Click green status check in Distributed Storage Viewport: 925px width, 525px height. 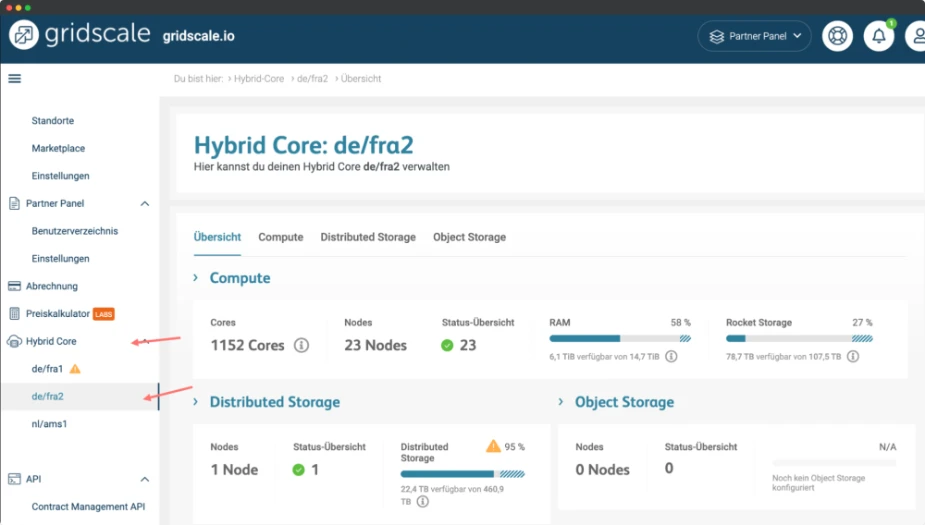pos(299,470)
